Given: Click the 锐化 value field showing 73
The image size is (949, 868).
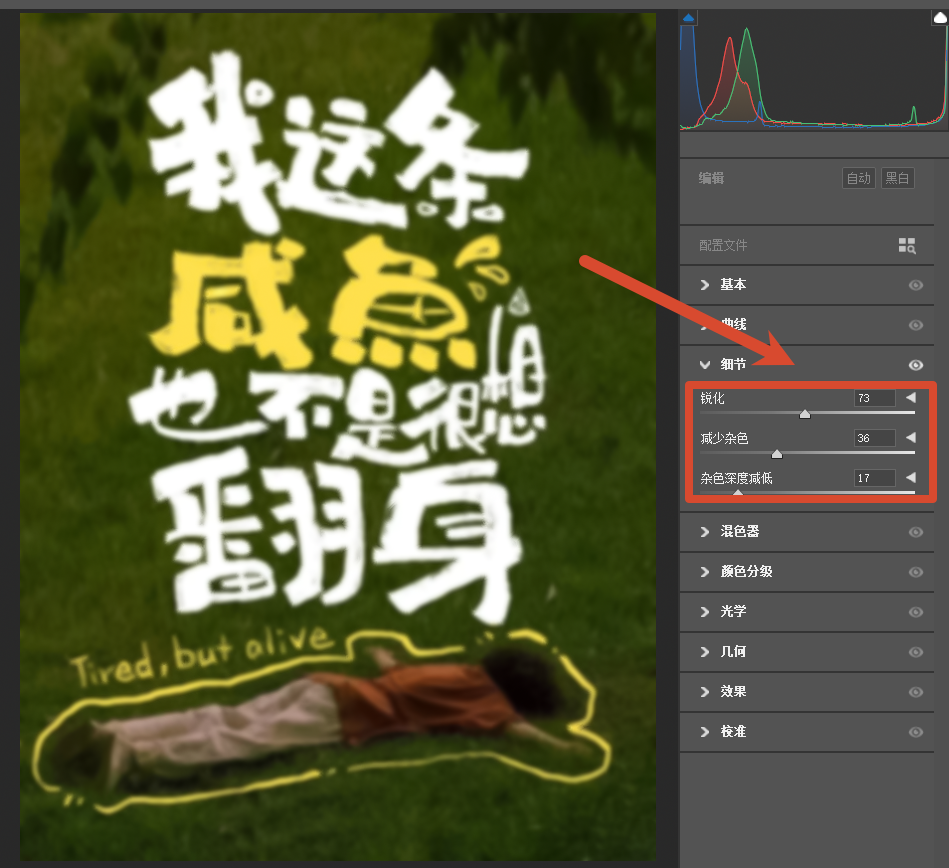Looking at the screenshot, I should coord(875,398).
